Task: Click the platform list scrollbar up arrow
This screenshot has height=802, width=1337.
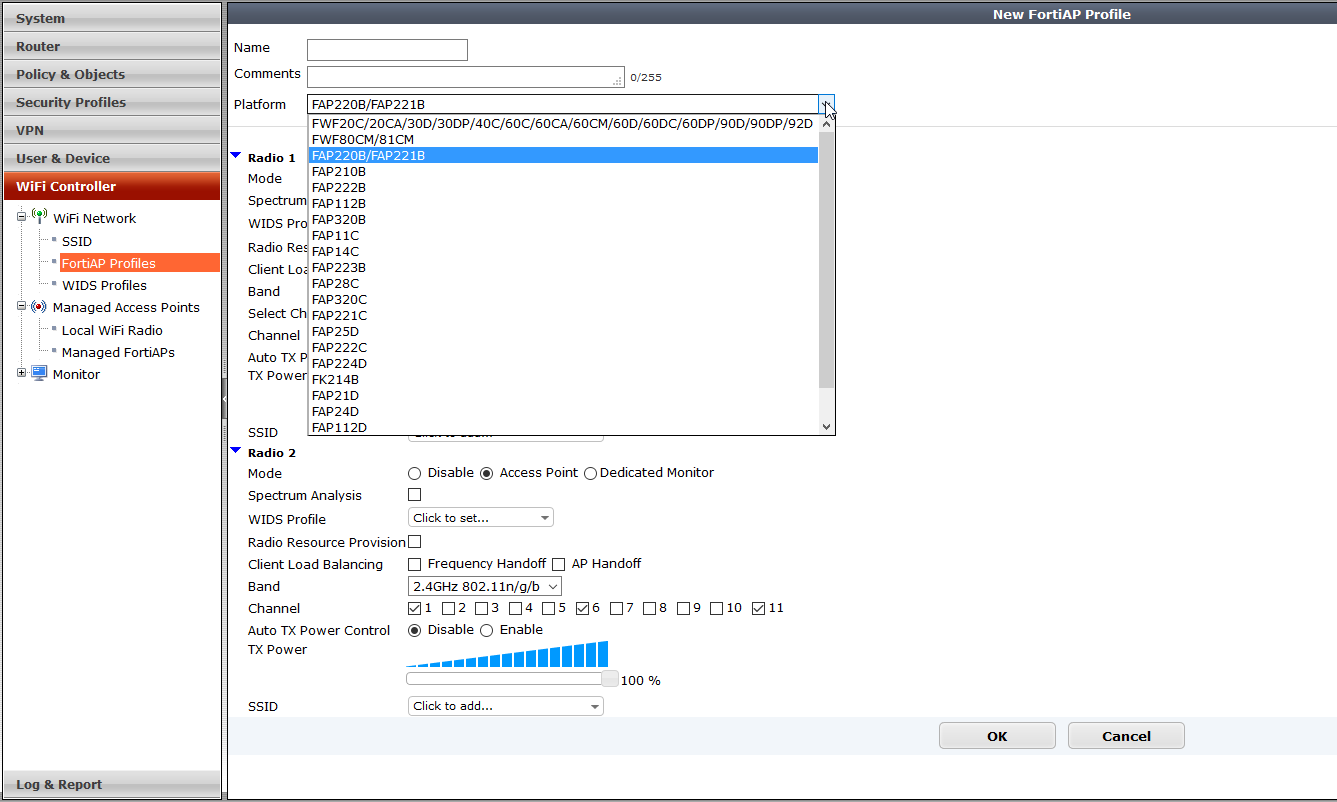Action: pos(826,125)
